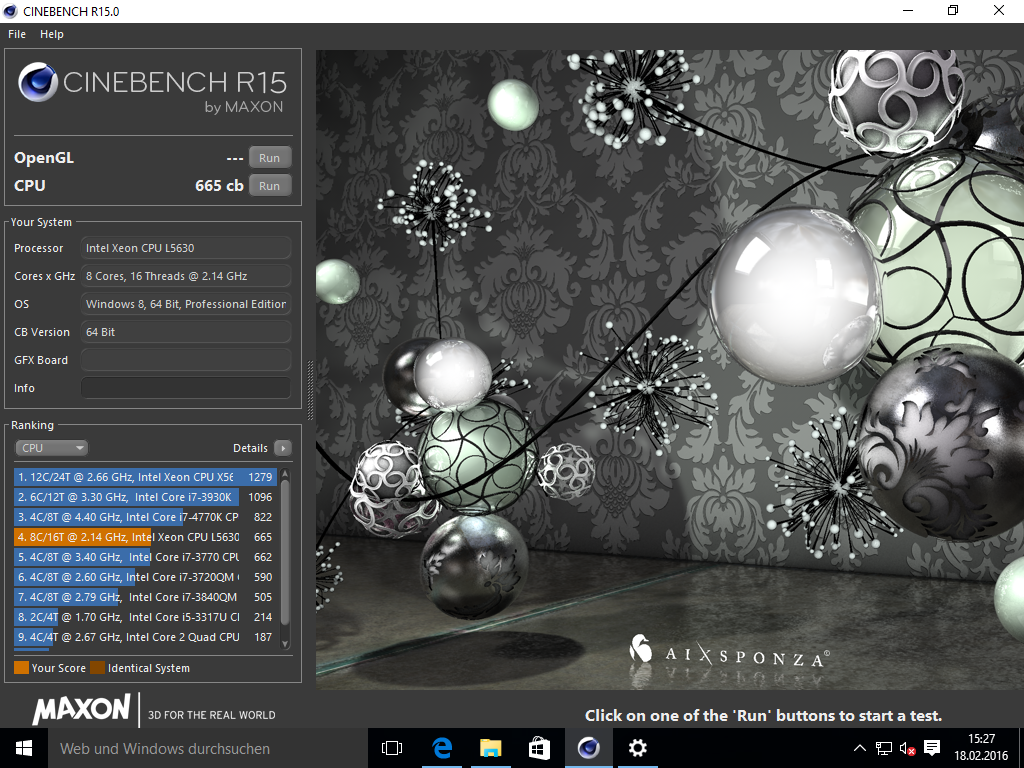Select ranking row 3 Core i7-4770K

pos(146,517)
